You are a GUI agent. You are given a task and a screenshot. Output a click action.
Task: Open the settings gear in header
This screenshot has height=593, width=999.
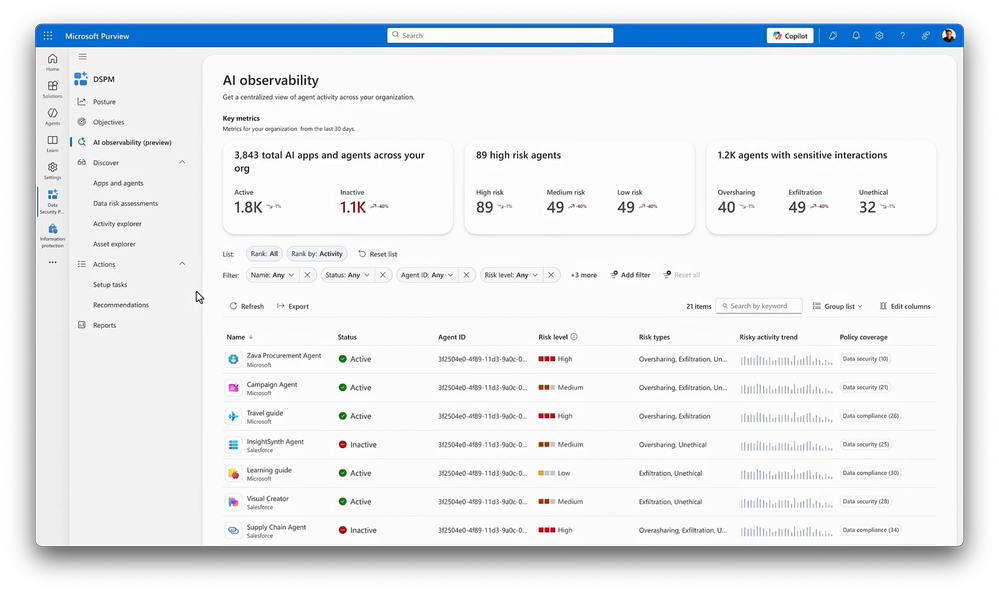[x=879, y=36]
